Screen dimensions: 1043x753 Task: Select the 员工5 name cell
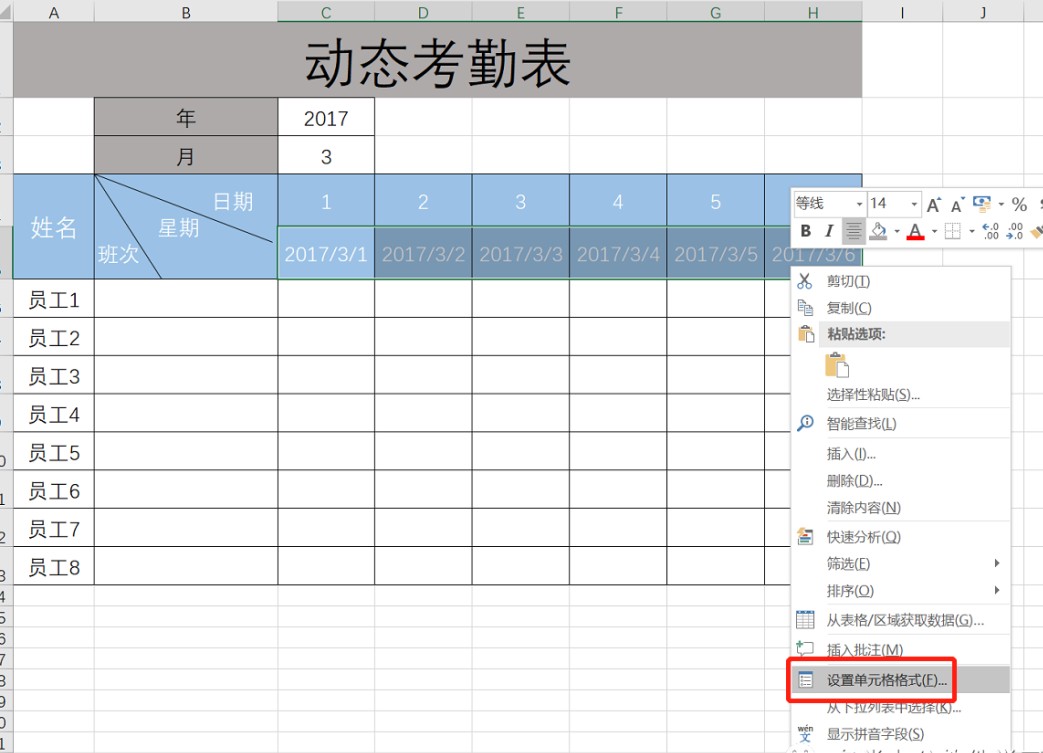54,452
